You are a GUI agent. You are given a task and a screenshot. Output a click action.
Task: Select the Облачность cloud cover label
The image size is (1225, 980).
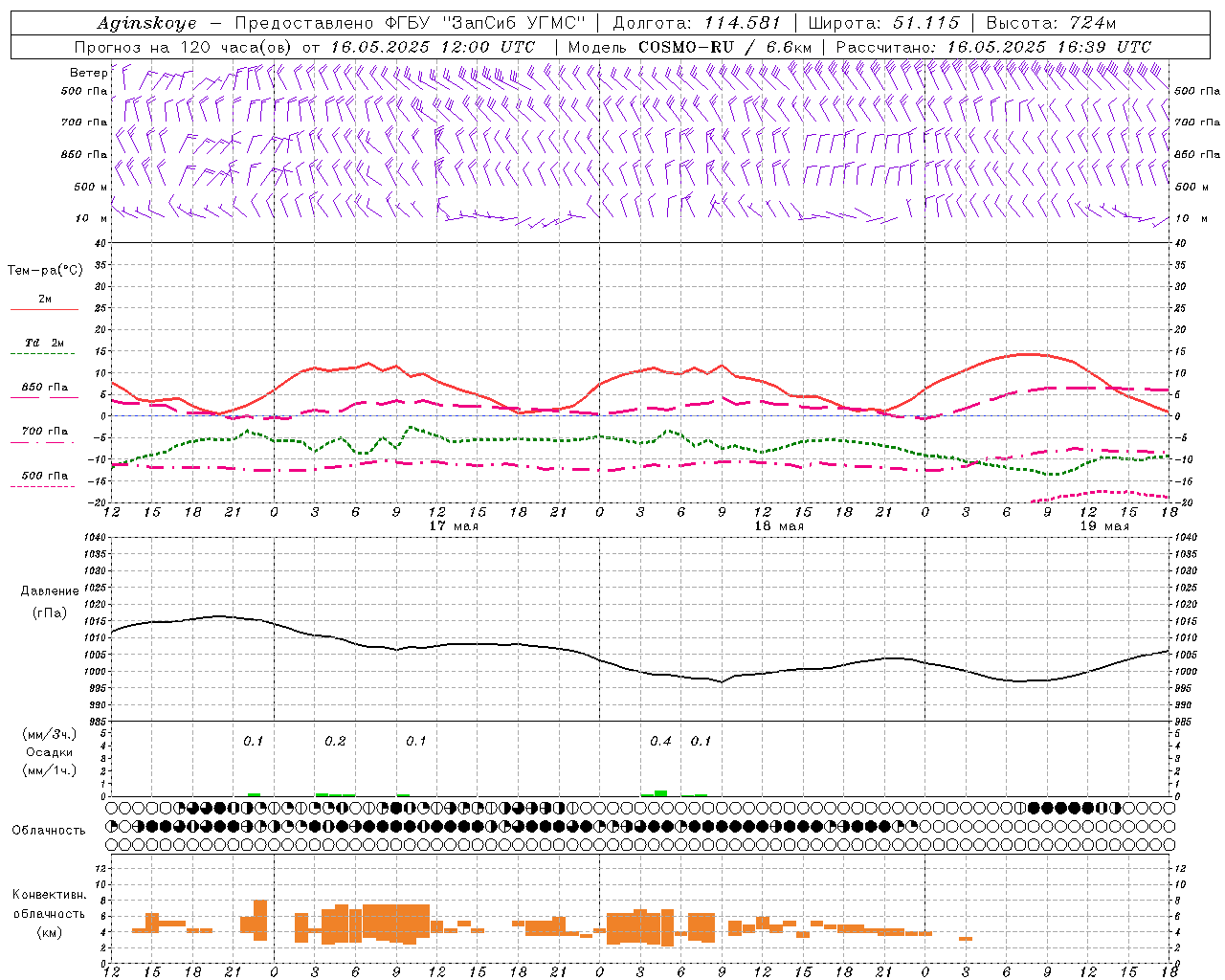(49, 830)
